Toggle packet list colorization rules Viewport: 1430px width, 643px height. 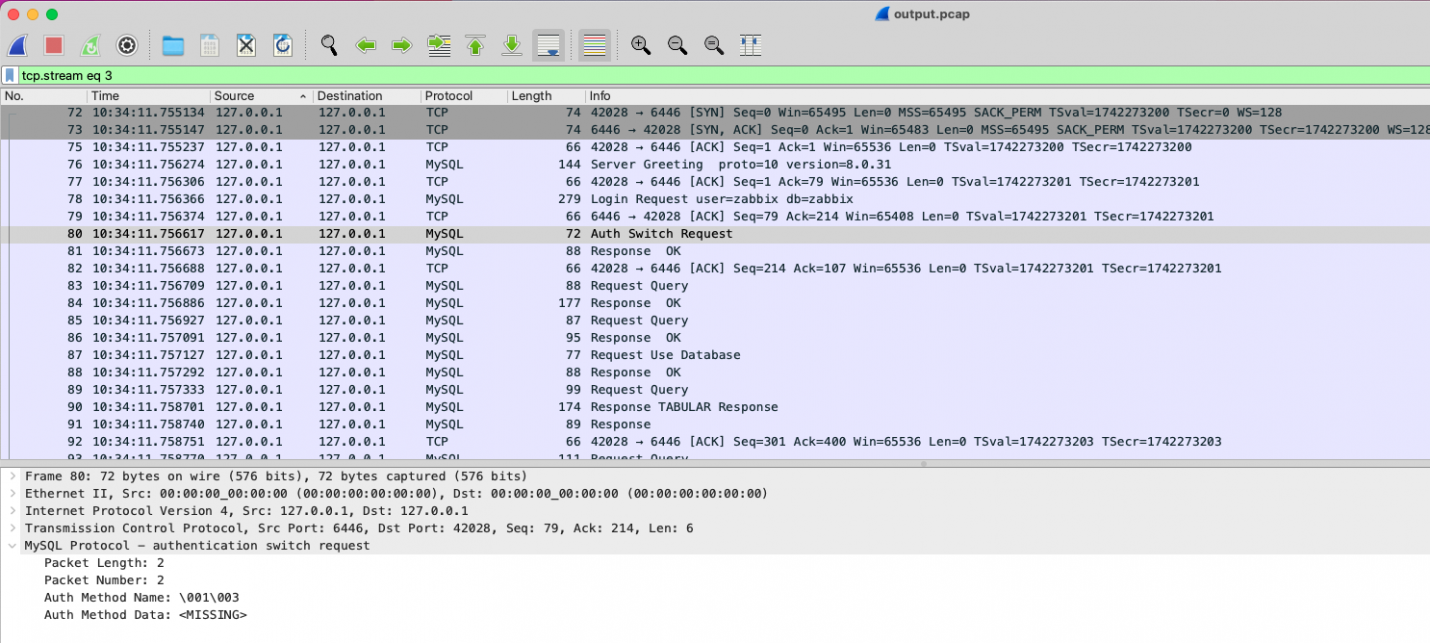(594, 45)
